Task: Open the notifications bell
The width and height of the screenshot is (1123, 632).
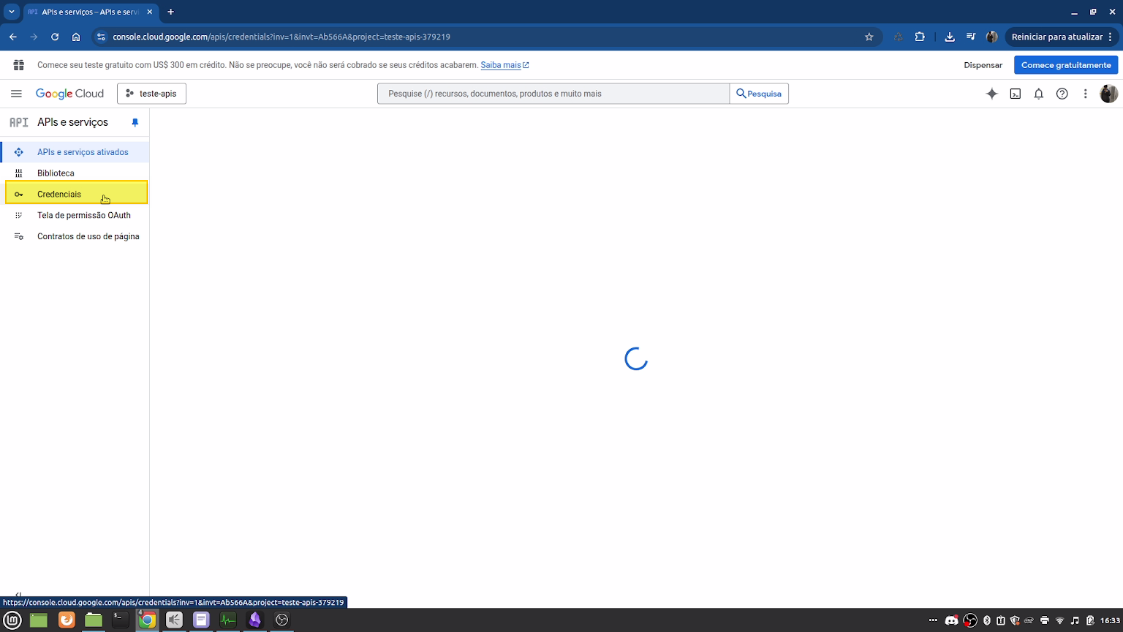Action: [x=1038, y=93]
